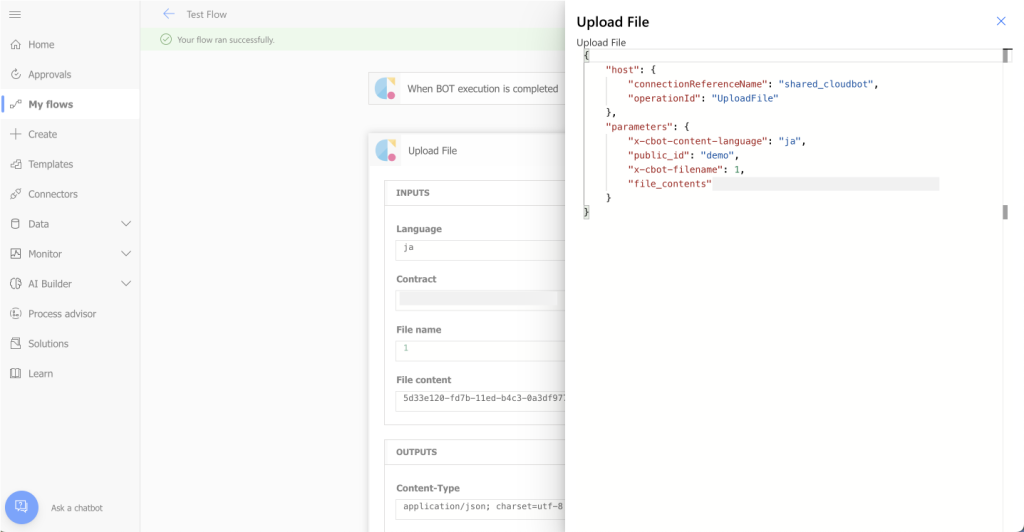The width and height of the screenshot is (1024, 532).
Task: Click the "connectionReferenceName" key in JSON
Action: tap(697, 84)
